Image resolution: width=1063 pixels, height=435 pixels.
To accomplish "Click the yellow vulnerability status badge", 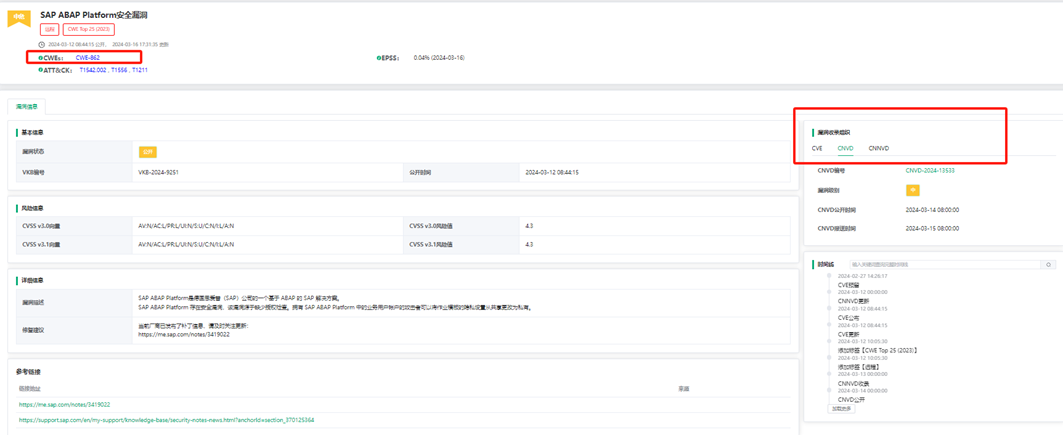I will click(x=148, y=152).
